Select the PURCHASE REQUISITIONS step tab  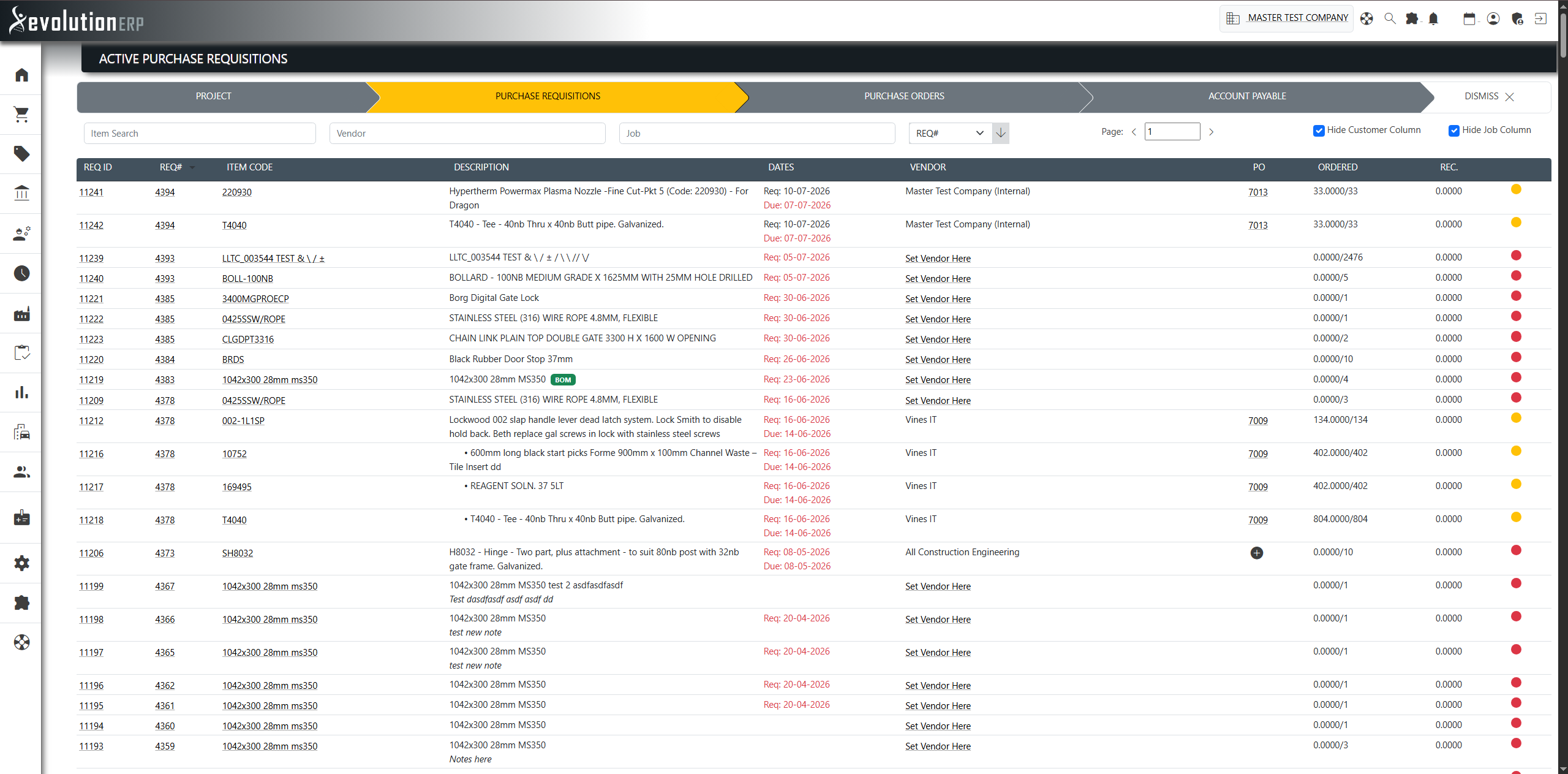(548, 96)
